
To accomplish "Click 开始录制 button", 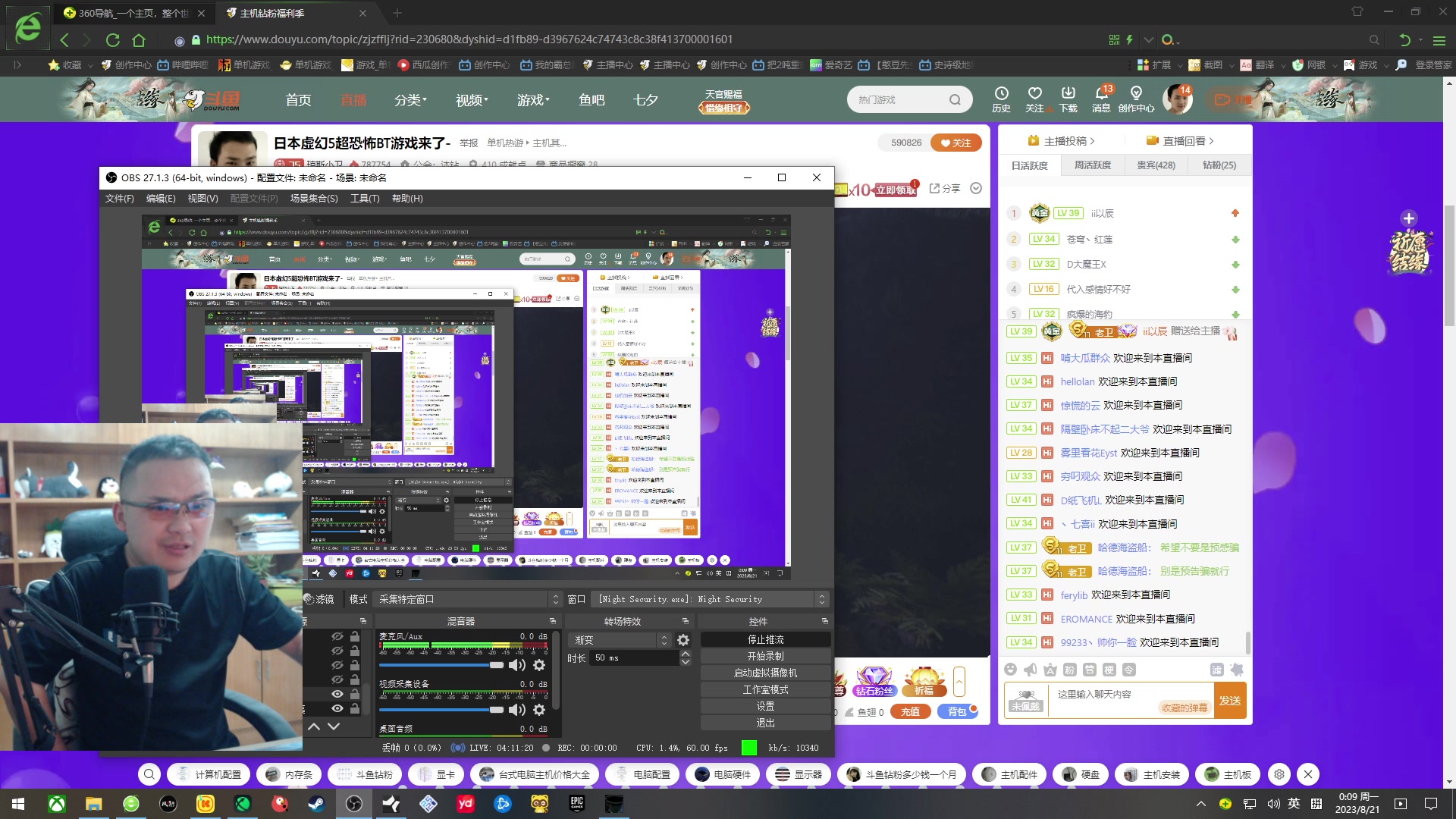I will 765,656.
